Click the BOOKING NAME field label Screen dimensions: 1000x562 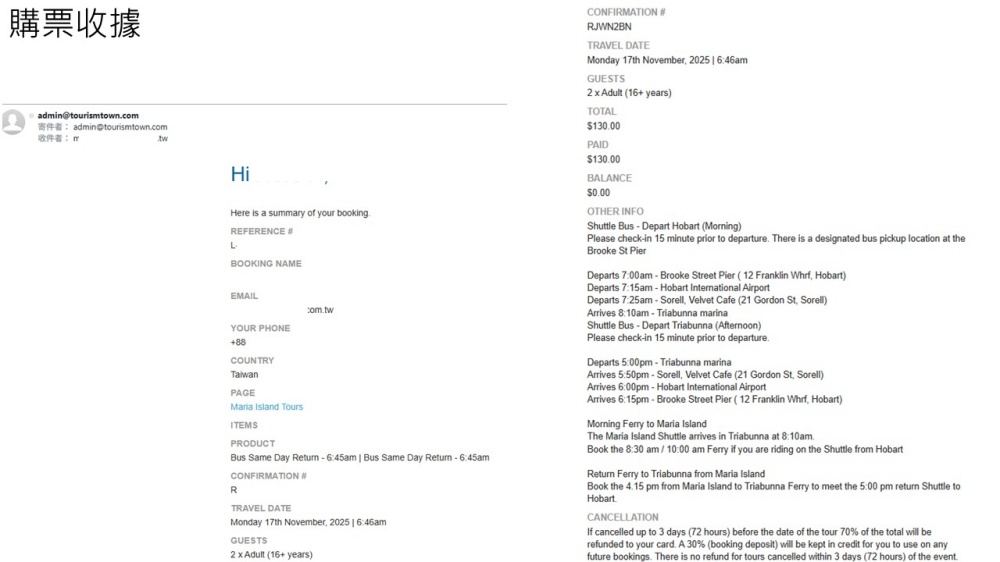tap(265, 264)
